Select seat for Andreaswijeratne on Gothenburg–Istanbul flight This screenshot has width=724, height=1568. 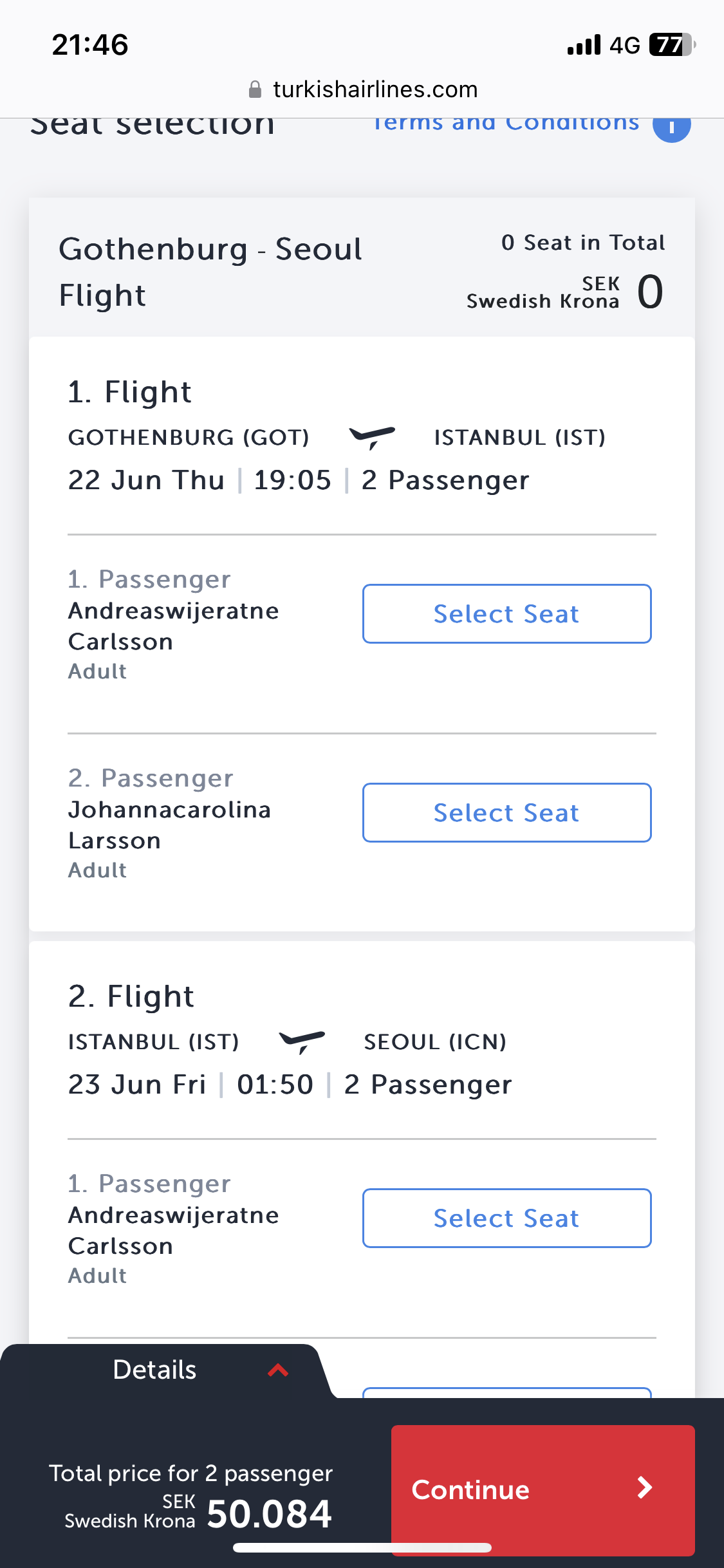(x=506, y=613)
